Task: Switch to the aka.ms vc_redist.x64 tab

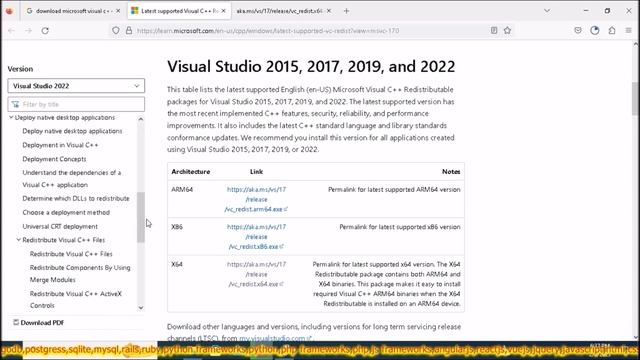Action: [280, 11]
